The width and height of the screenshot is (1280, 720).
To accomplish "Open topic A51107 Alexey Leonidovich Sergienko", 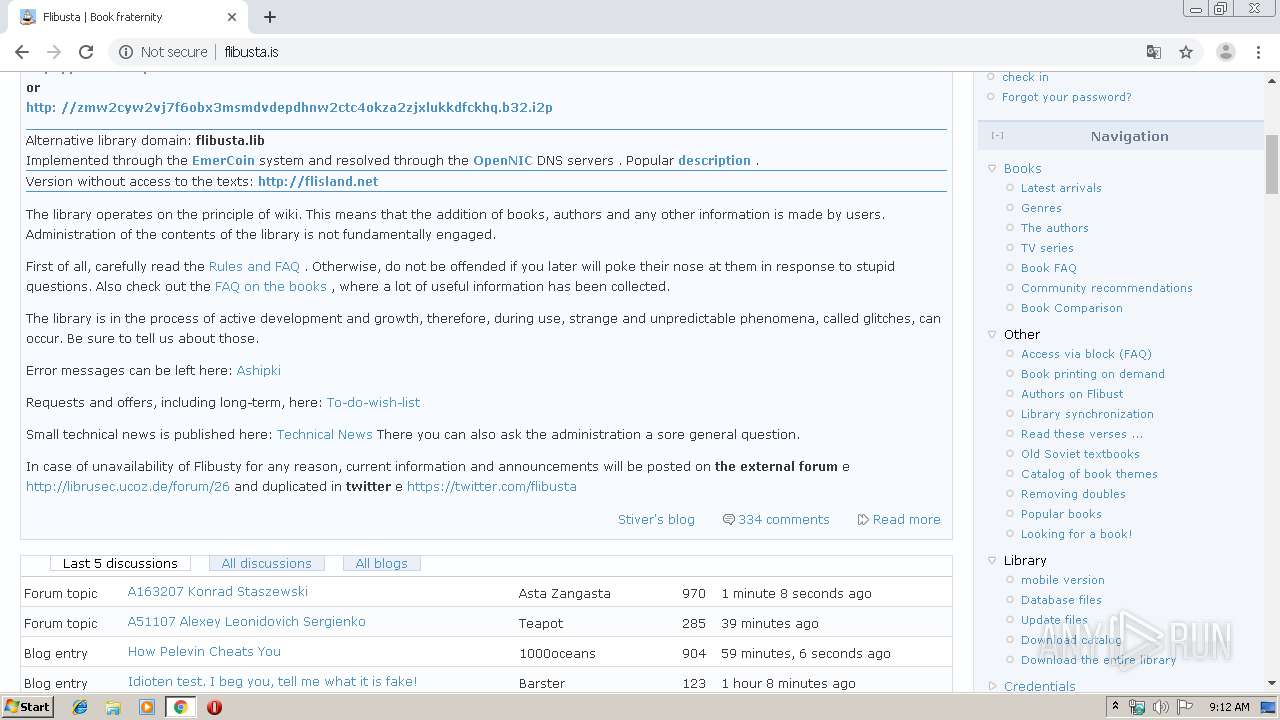I will (247, 622).
